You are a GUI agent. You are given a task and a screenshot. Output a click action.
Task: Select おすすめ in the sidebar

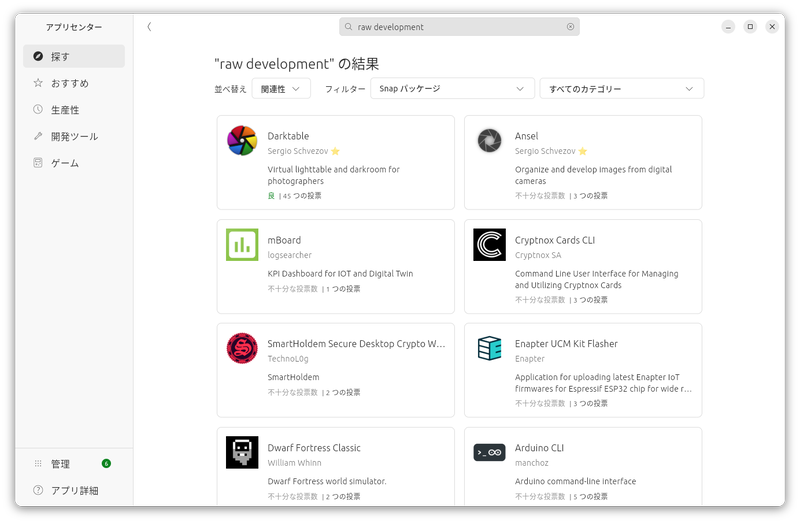(74, 83)
